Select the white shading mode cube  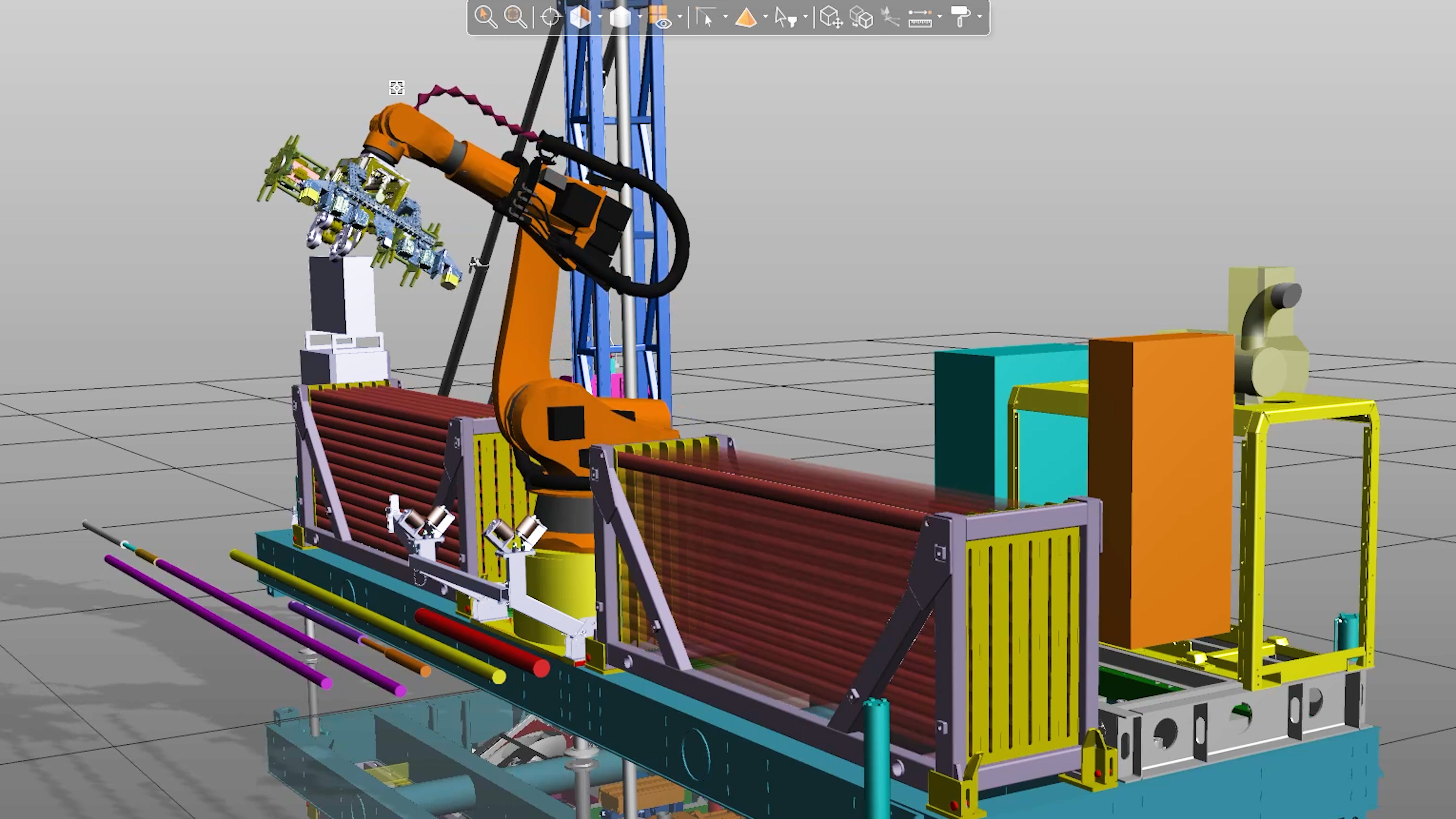click(620, 17)
